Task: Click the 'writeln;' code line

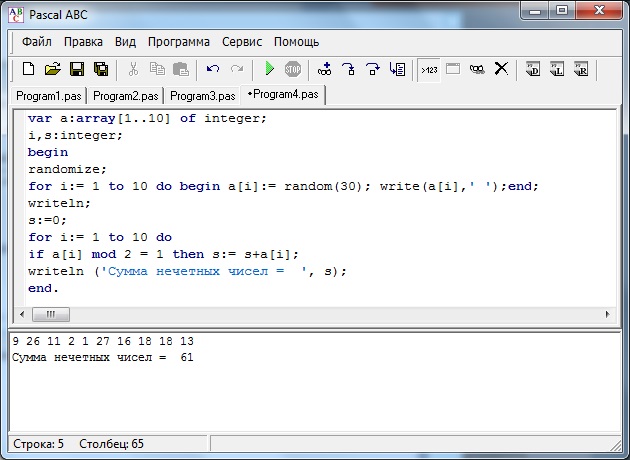Action: pos(59,203)
